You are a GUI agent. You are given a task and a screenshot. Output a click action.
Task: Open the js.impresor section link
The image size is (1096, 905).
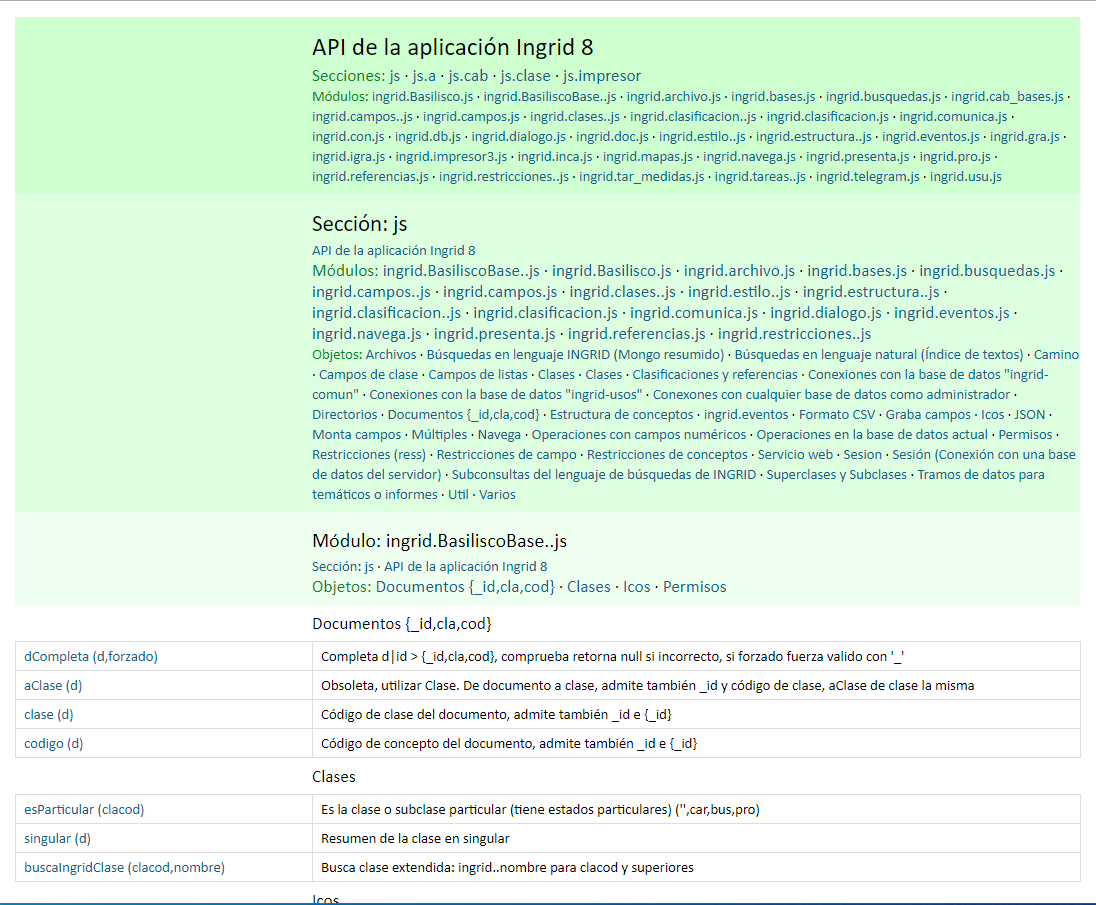point(602,75)
